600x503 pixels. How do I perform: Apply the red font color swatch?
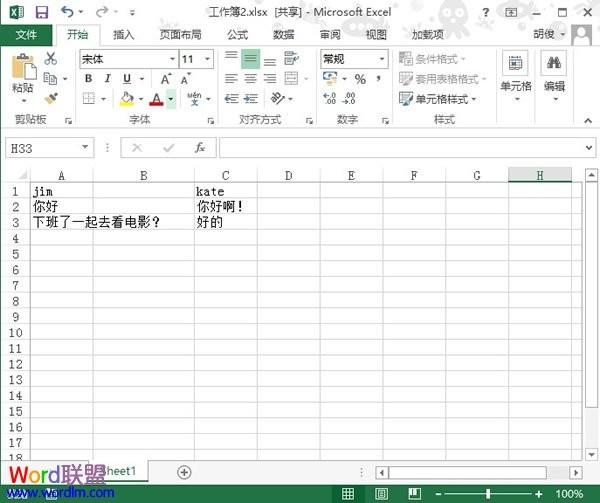pos(156,99)
